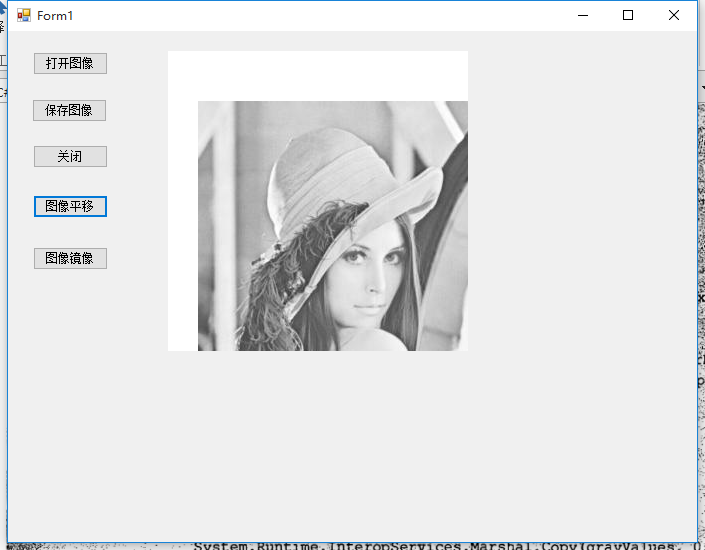Image resolution: width=705 pixels, height=550 pixels.
Task: Click the Form1 application icon in title bar
Action: [x=24, y=16]
